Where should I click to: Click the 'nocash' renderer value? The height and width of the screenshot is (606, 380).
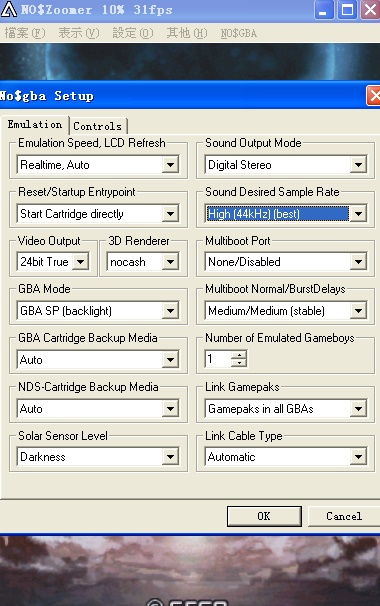(x=128, y=262)
